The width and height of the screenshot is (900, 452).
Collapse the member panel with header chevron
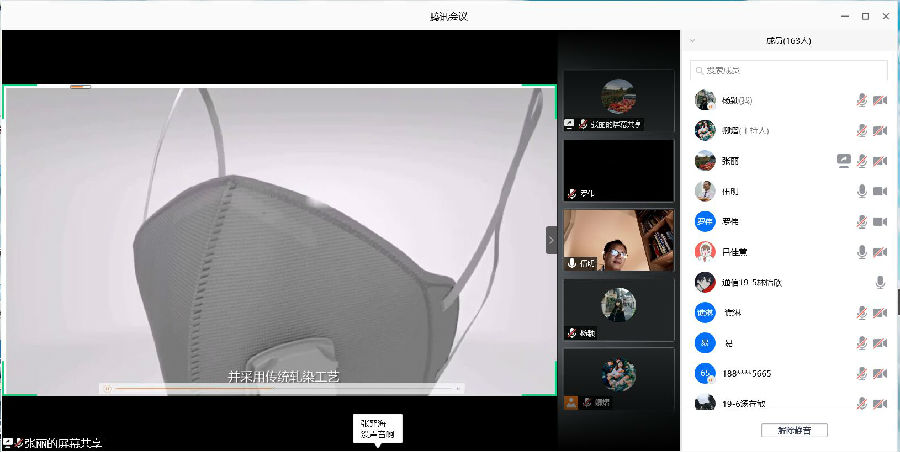pos(692,41)
